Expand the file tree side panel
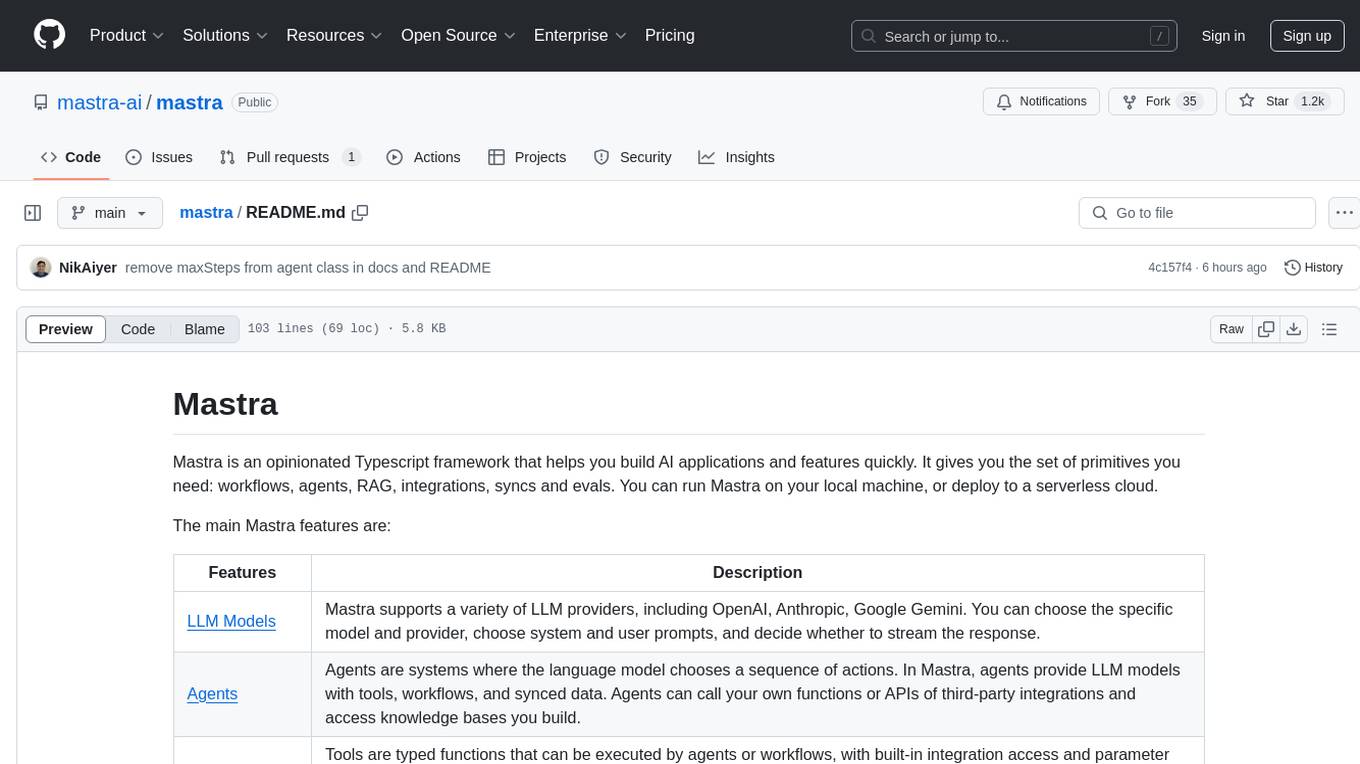The image size is (1360, 764). [32, 213]
